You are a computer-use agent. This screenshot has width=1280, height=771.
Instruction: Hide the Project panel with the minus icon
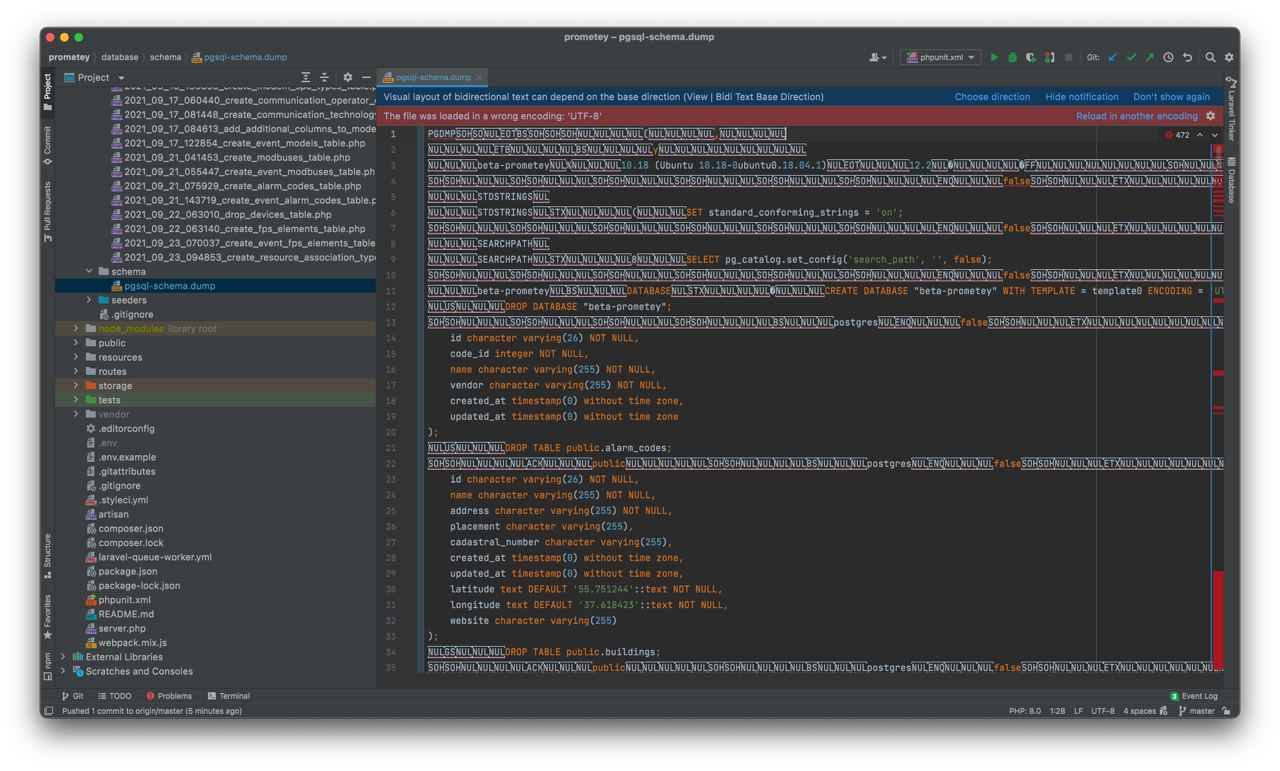(366, 77)
